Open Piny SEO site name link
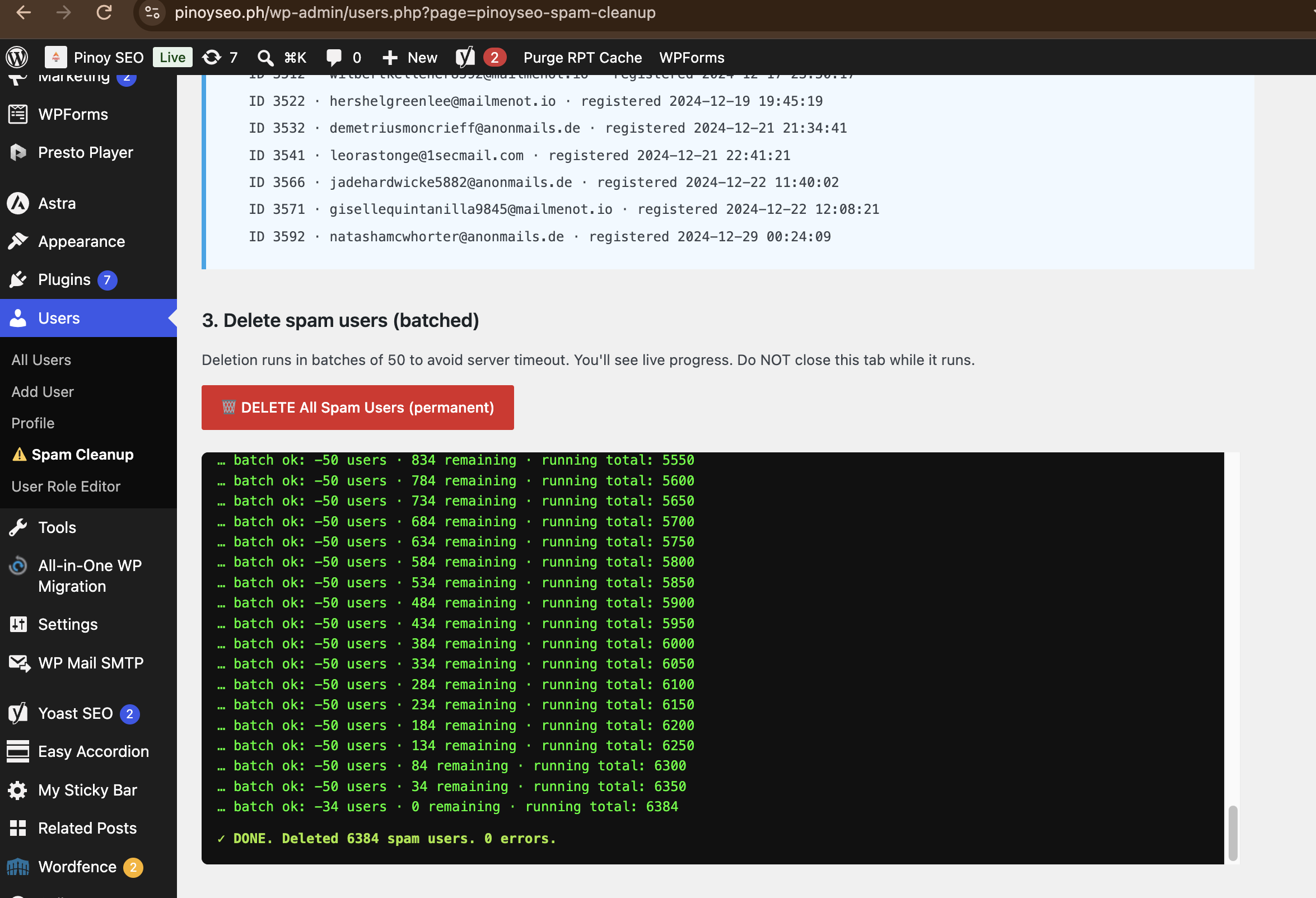 point(109,57)
